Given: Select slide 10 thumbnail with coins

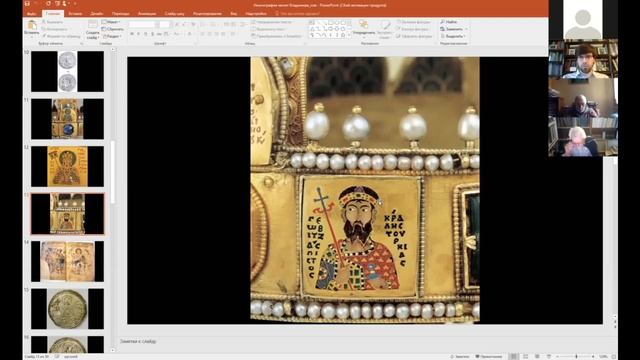Looking at the screenshot, I should [x=67, y=71].
